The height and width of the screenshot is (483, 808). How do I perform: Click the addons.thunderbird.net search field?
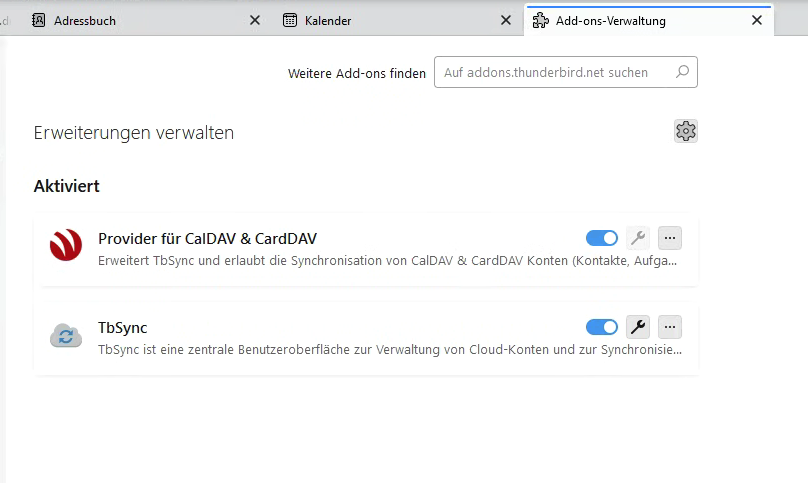(x=555, y=72)
